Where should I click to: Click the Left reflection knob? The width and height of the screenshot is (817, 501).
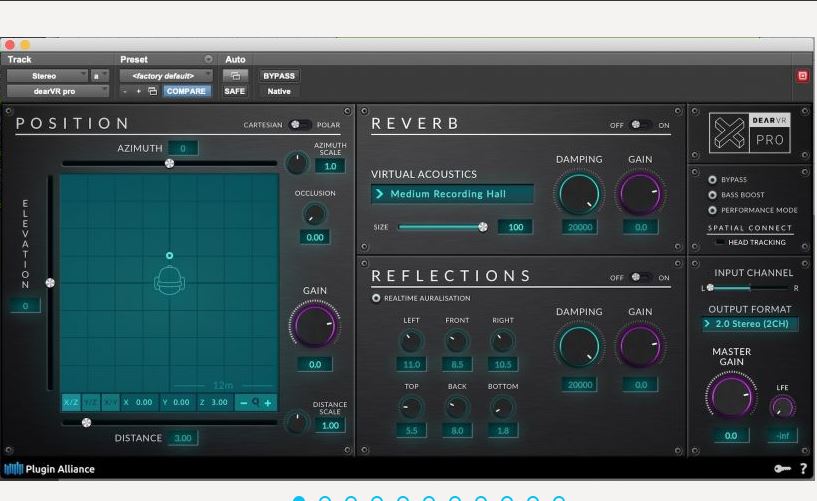click(x=411, y=342)
